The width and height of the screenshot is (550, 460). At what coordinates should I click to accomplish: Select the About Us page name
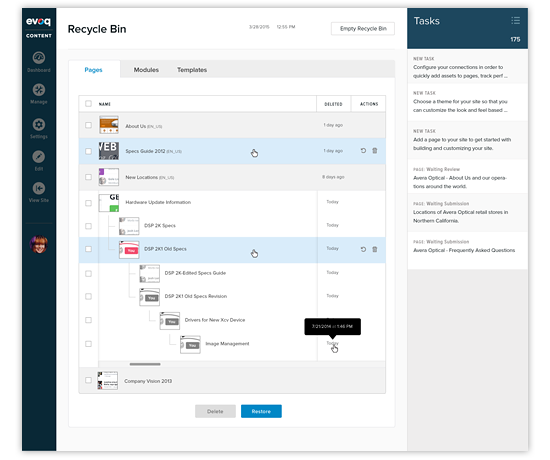136,126
